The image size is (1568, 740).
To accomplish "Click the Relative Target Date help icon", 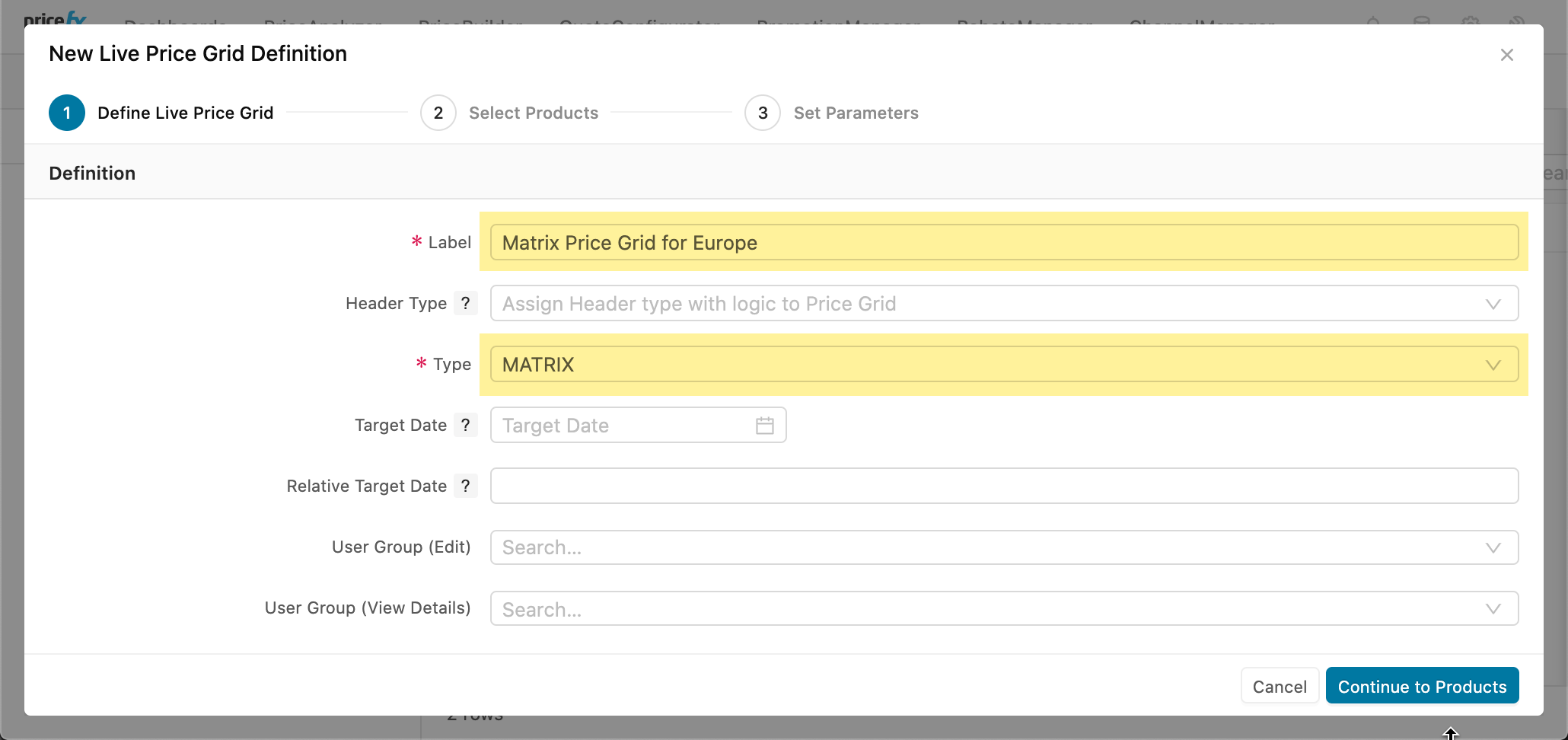I will 465,486.
